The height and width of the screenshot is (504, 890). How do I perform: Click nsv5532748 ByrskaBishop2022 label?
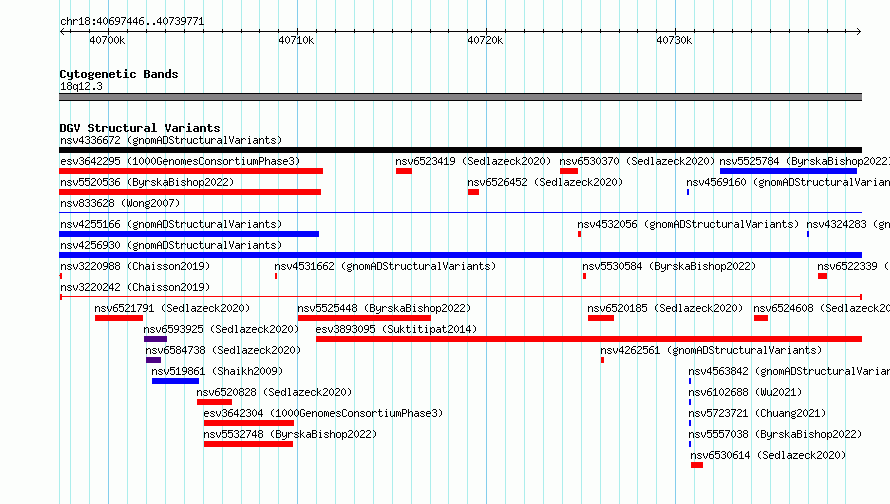(x=290, y=434)
